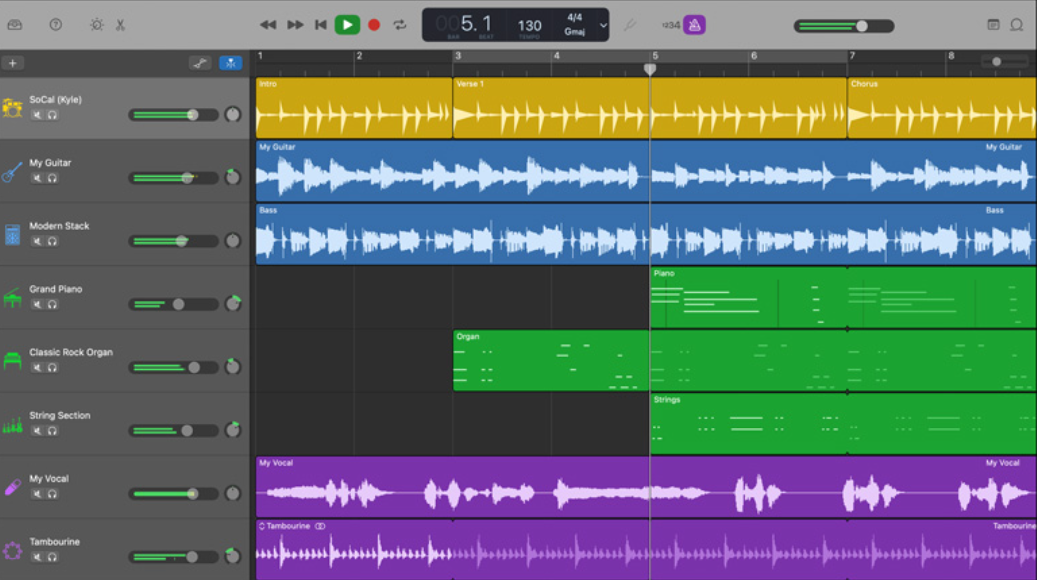The image size is (1037, 580).
Task: Select the Chorus drummer region
Action: click(942, 108)
